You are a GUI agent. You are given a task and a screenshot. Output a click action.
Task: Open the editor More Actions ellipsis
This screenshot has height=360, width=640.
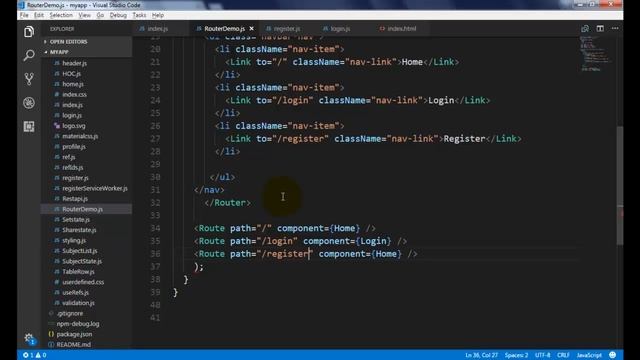tap(615, 29)
